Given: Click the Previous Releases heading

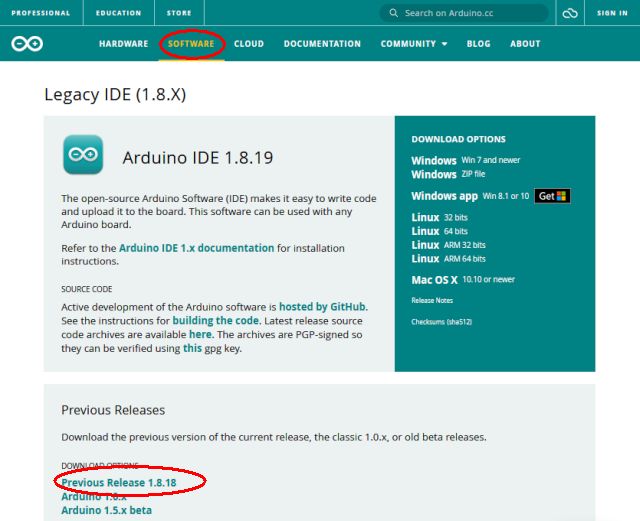Looking at the screenshot, I should pos(113,410).
